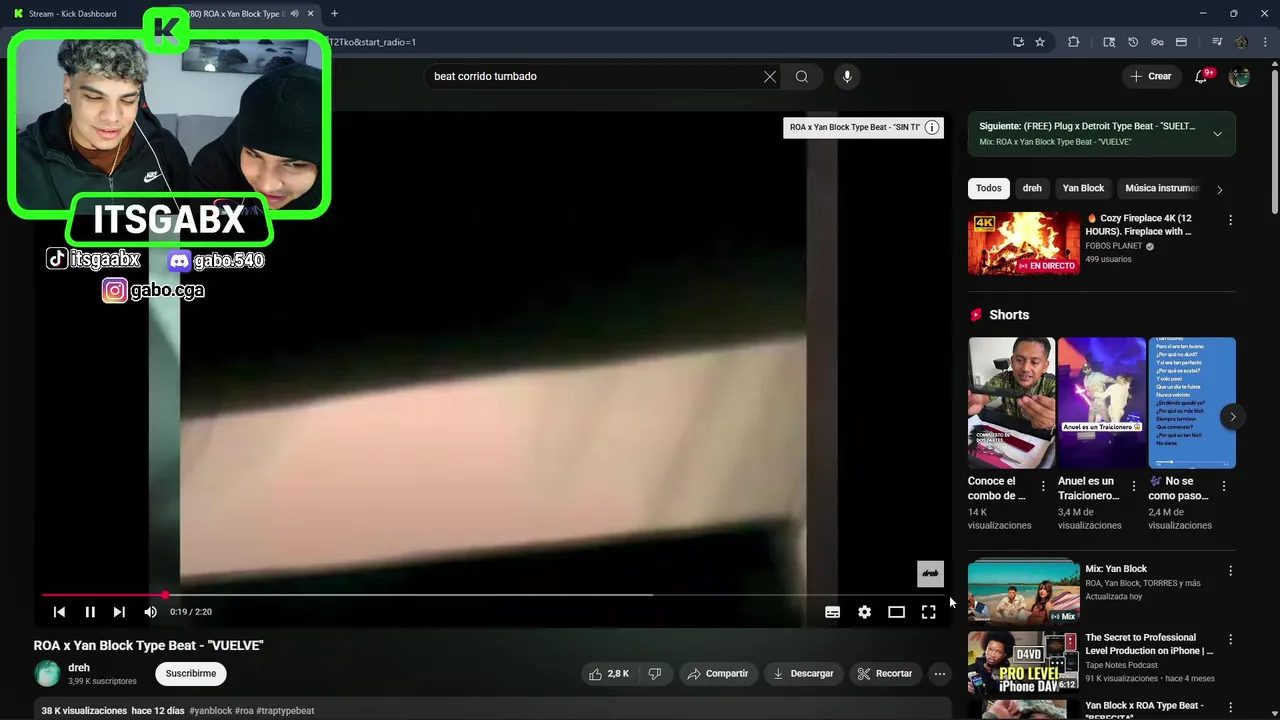Click the Chrome profile avatar in toolbar
The image size is (1280, 720).
click(x=1241, y=42)
